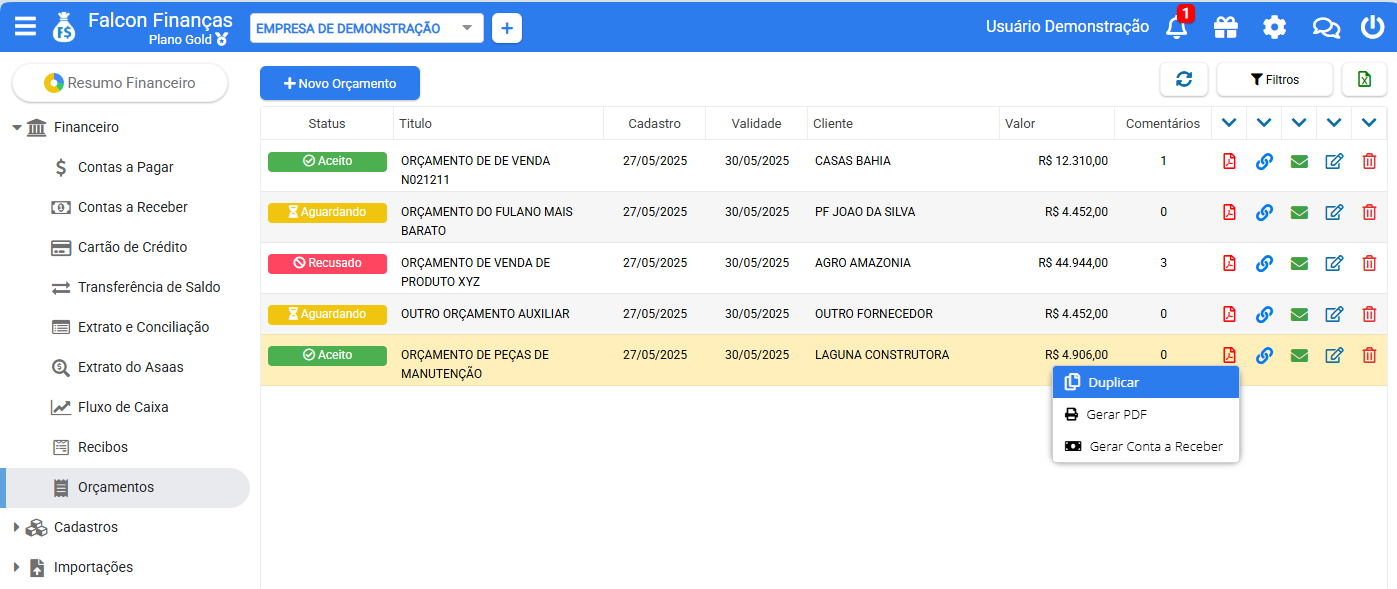1397x589 pixels.
Task: Edit the OUTRO ORÇAMENTO AUXILIAR budget
Action: (1334, 314)
